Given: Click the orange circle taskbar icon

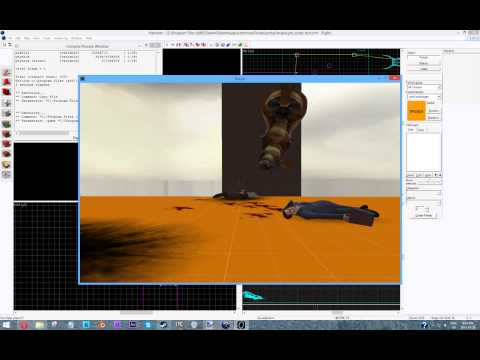Looking at the screenshot, I should [x=102, y=325].
